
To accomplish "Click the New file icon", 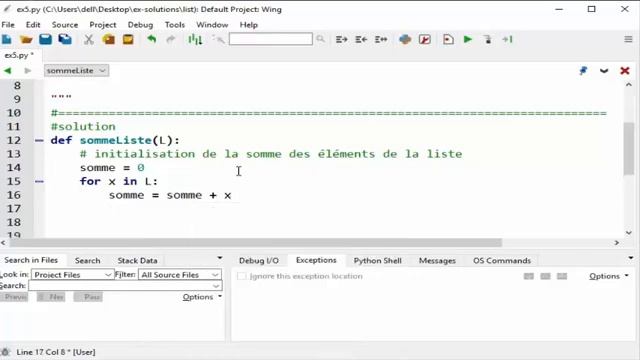I will (x=7, y=39).
